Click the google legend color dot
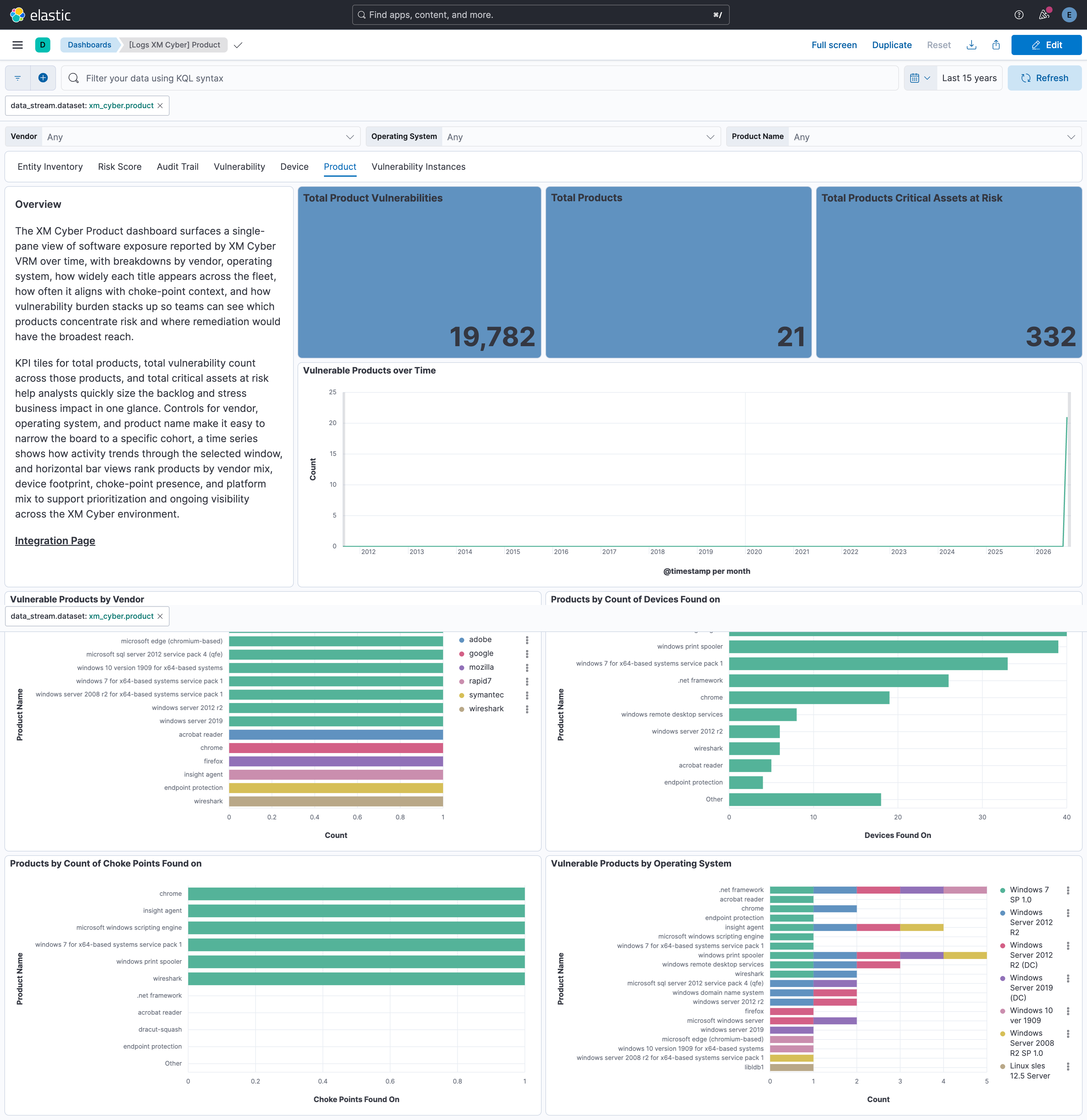This screenshot has height=1120, width=1087. tap(462, 654)
